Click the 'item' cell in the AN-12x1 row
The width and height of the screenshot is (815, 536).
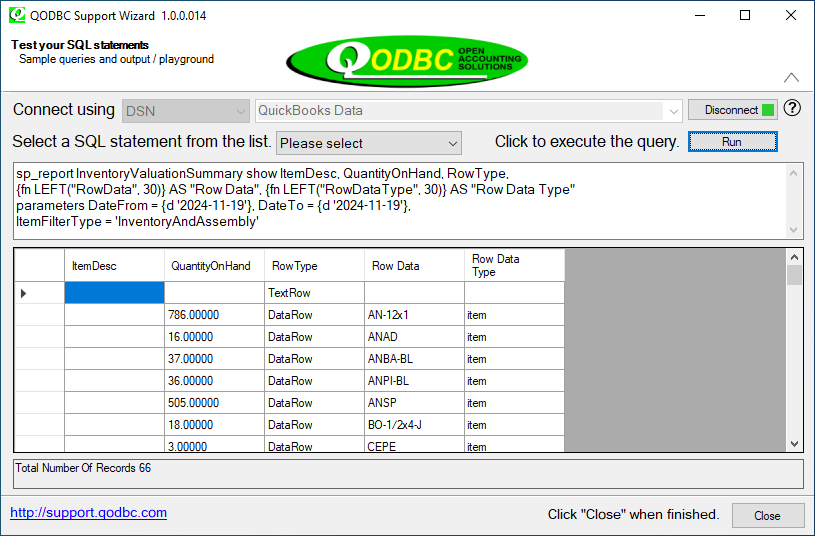point(514,315)
